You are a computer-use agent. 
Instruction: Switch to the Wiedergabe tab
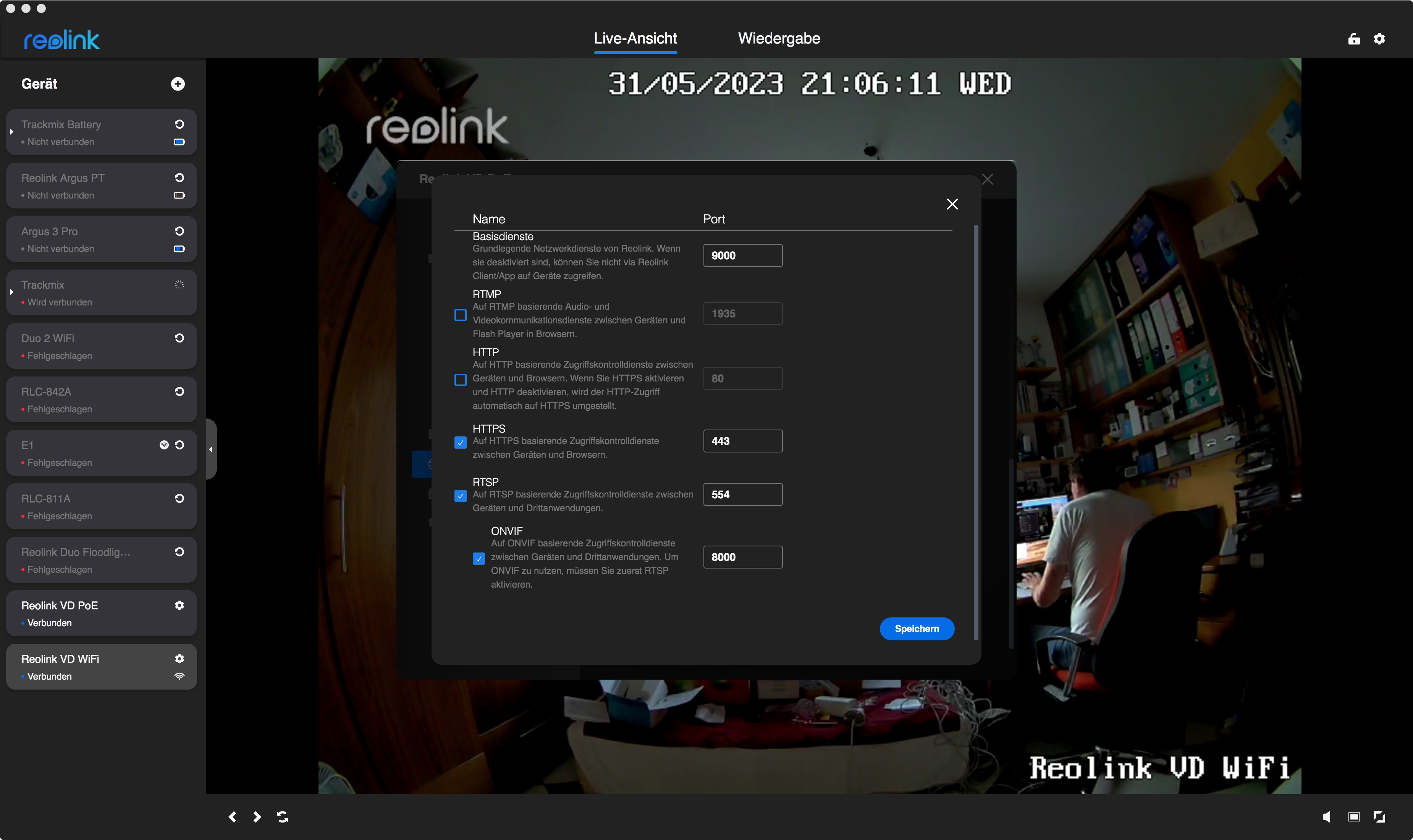(x=778, y=39)
